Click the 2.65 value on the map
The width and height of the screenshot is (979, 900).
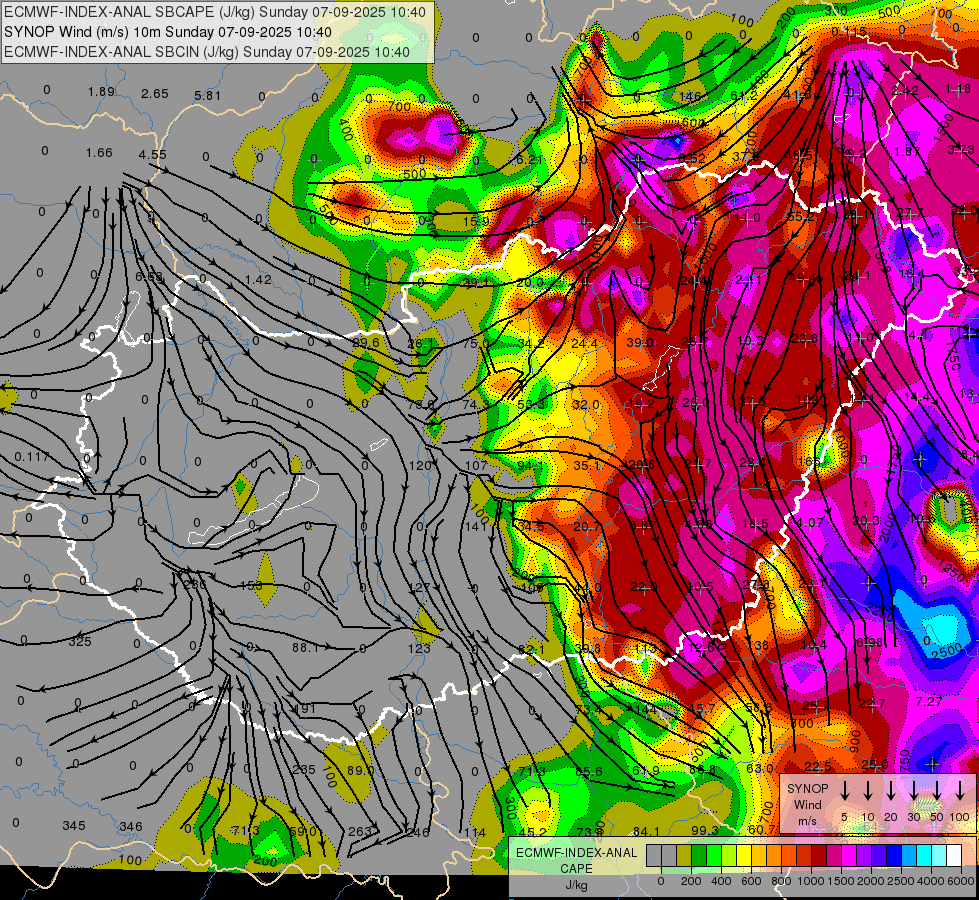[x=155, y=94]
